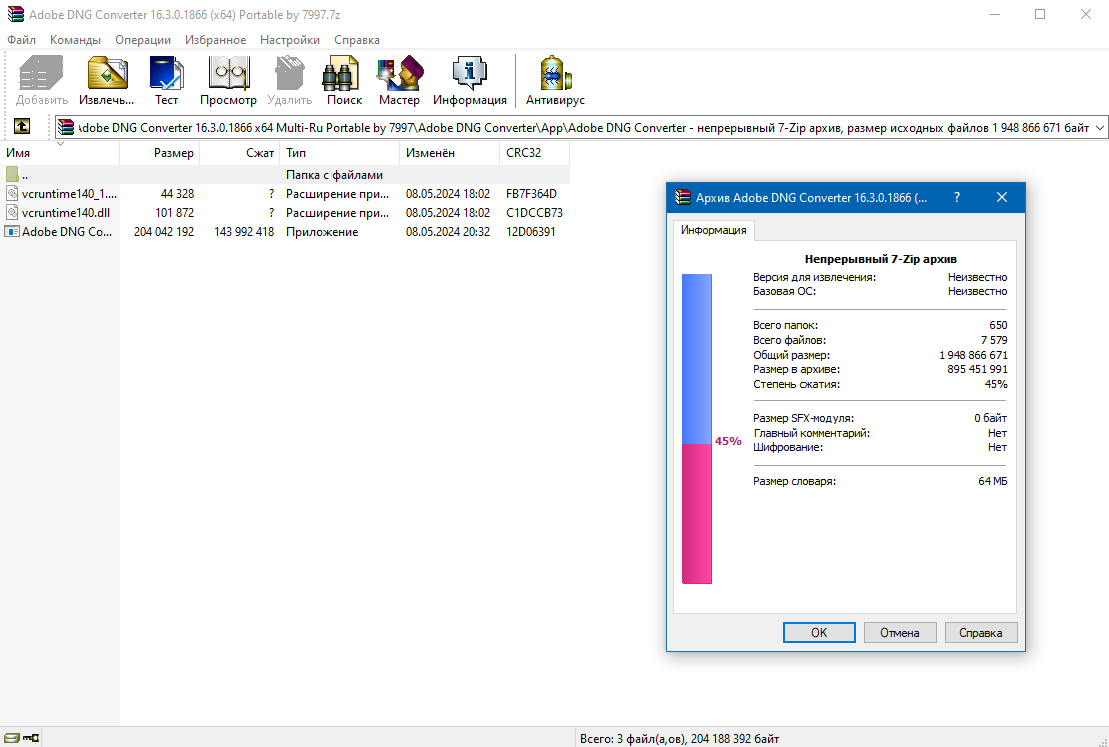Expand the address path dropdown arrow
Image resolution: width=1109 pixels, height=747 pixels.
[x=1100, y=127]
